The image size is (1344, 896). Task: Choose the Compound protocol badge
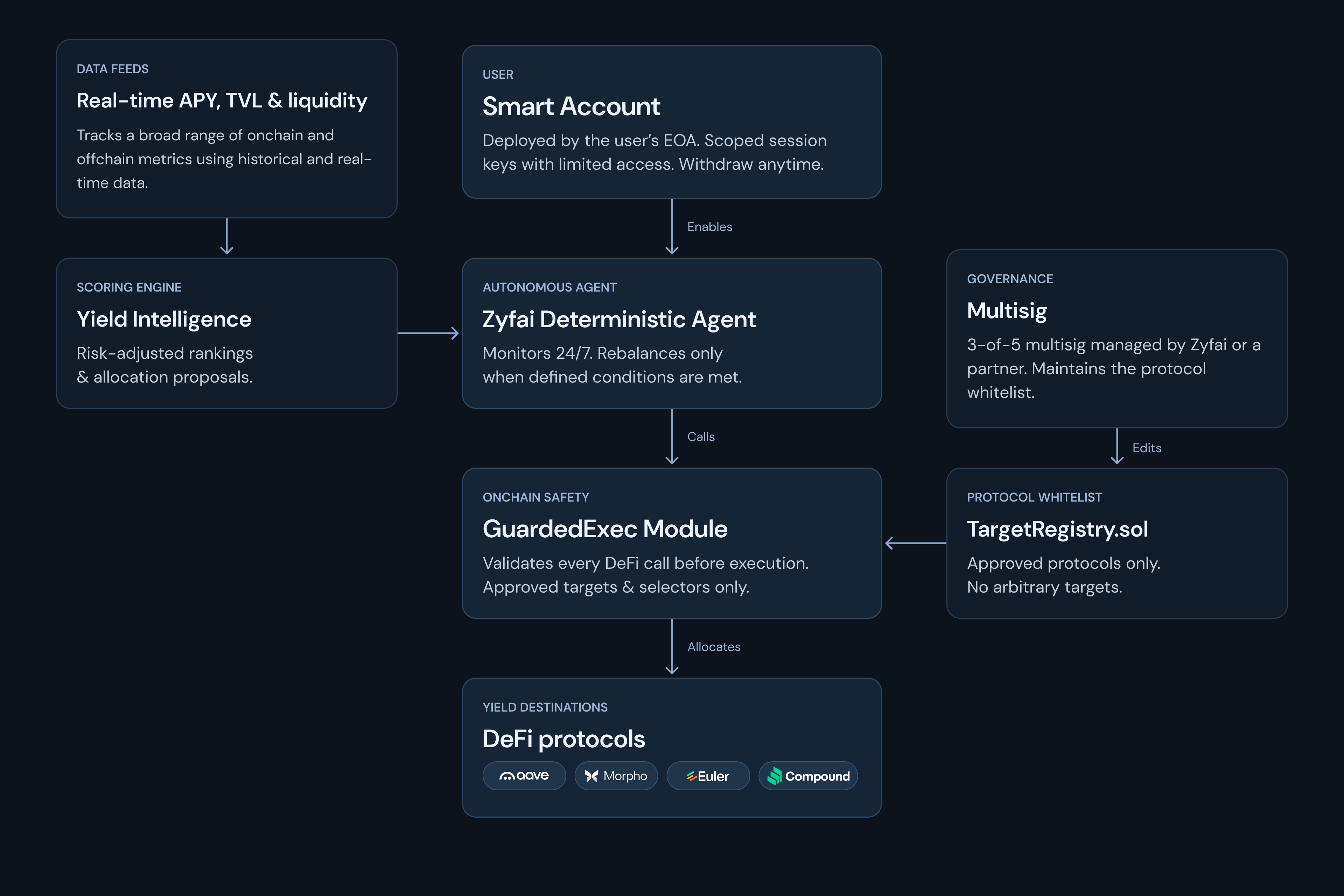[808, 776]
